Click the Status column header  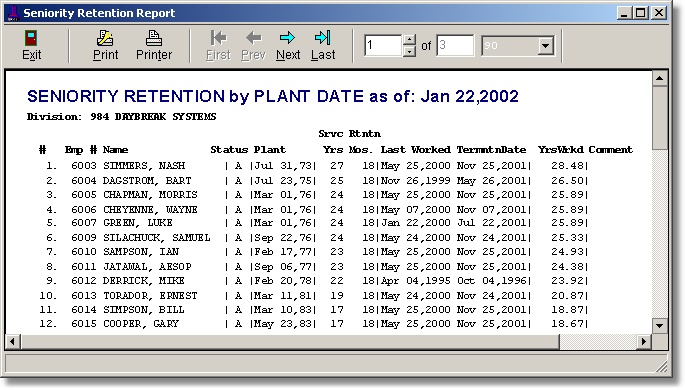pyautogui.click(x=229, y=150)
